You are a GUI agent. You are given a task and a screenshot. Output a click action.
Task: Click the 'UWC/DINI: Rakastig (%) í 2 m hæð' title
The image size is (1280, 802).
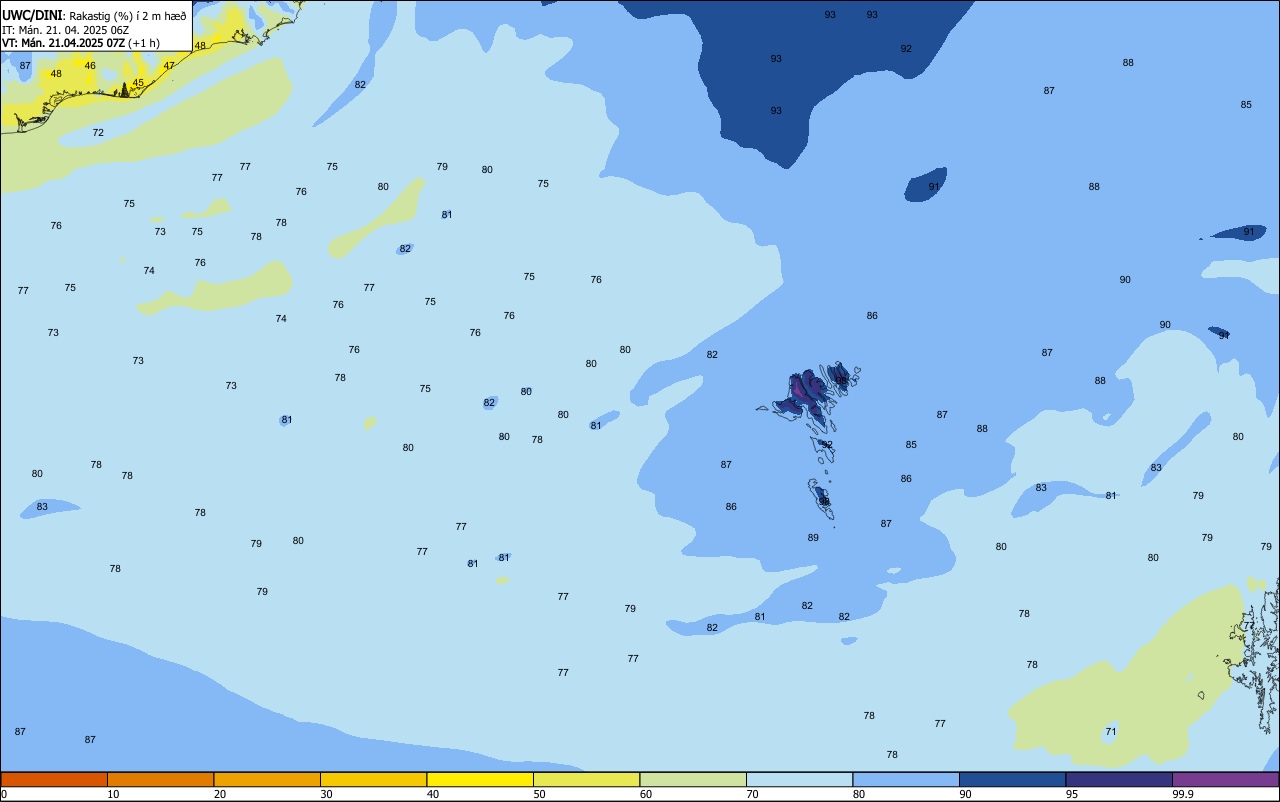[94, 16]
